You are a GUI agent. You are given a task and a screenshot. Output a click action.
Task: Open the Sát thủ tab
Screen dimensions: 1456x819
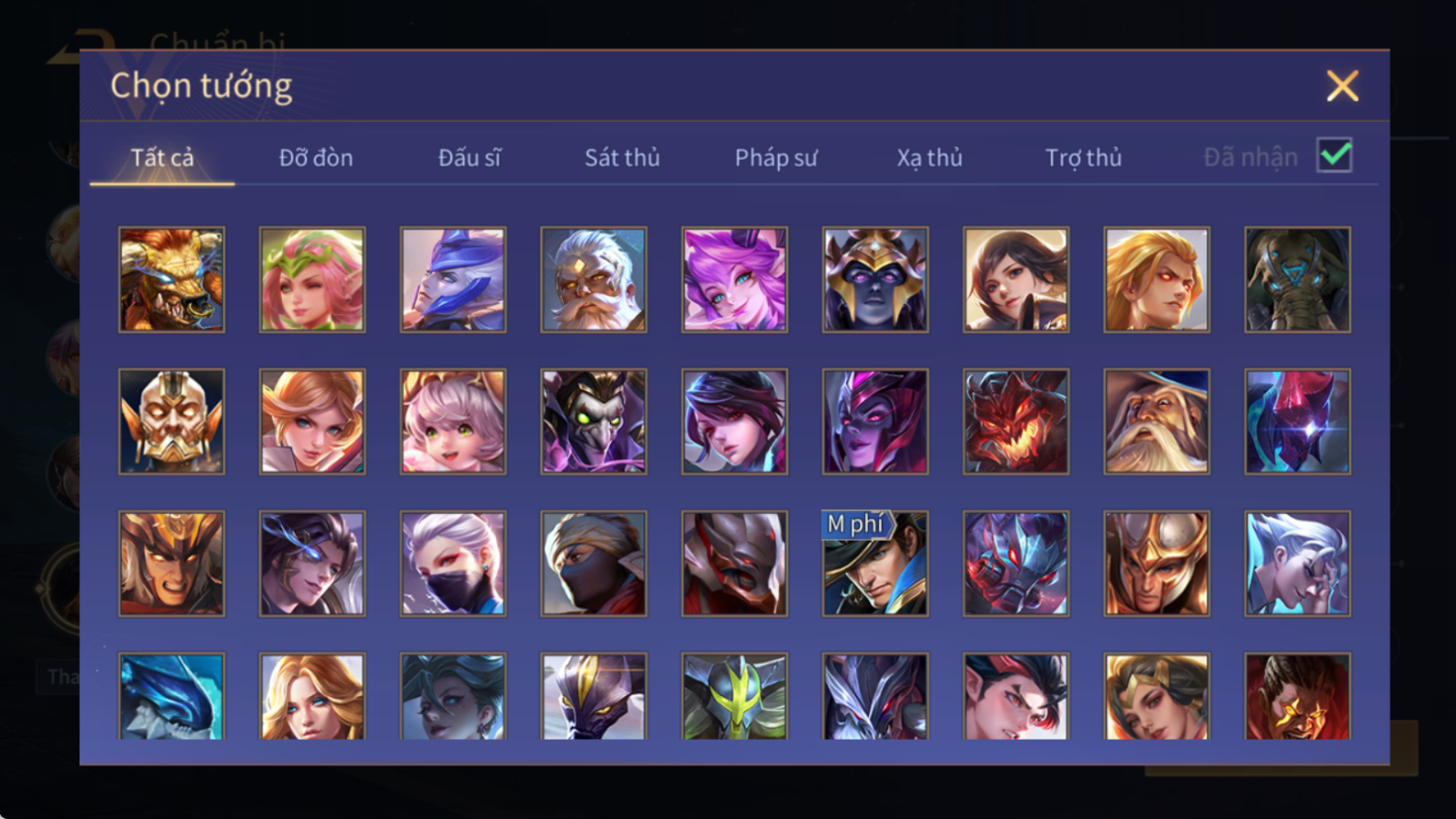click(x=622, y=157)
